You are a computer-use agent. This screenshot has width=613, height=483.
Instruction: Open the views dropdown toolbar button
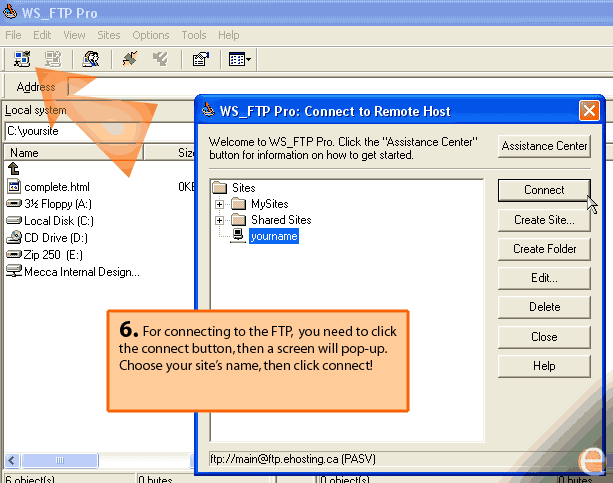click(x=238, y=59)
